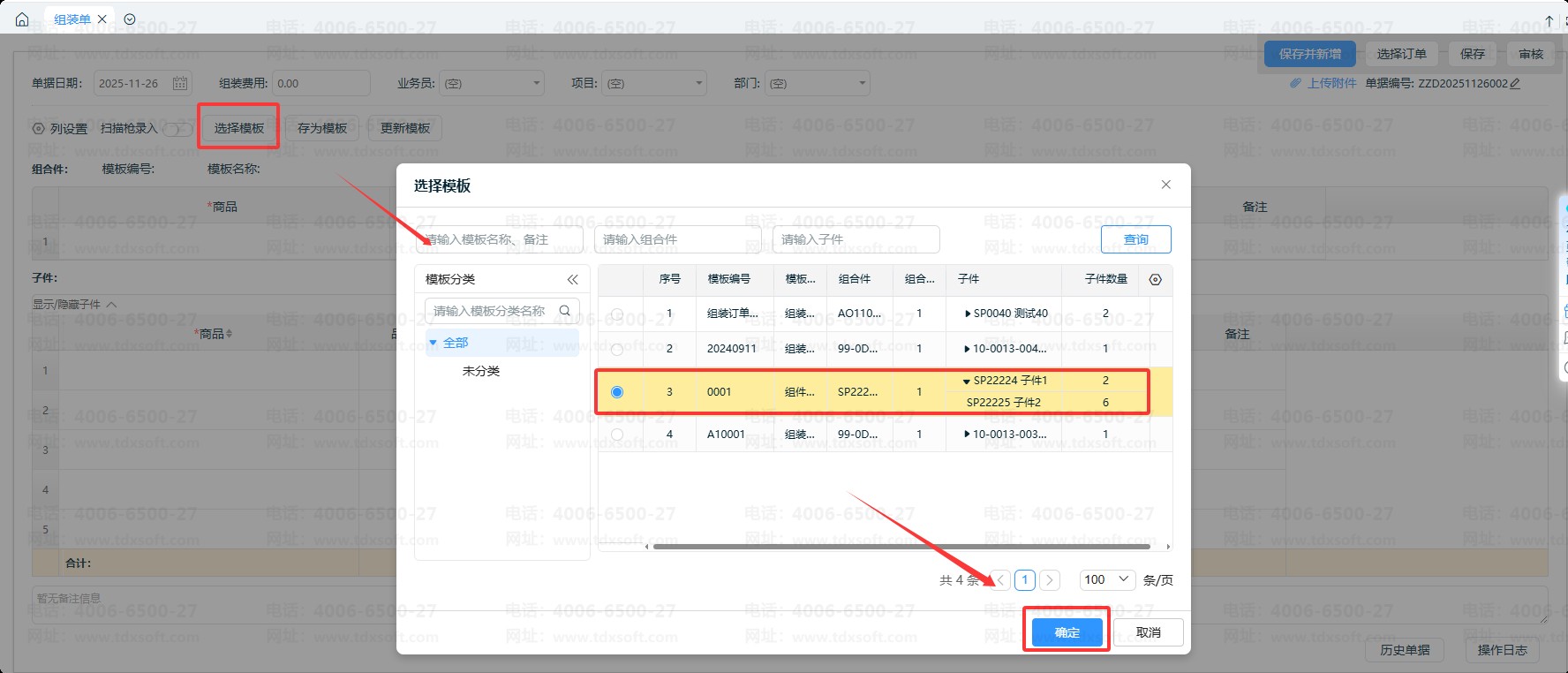Go to next page using right arrow

click(x=1049, y=580)
